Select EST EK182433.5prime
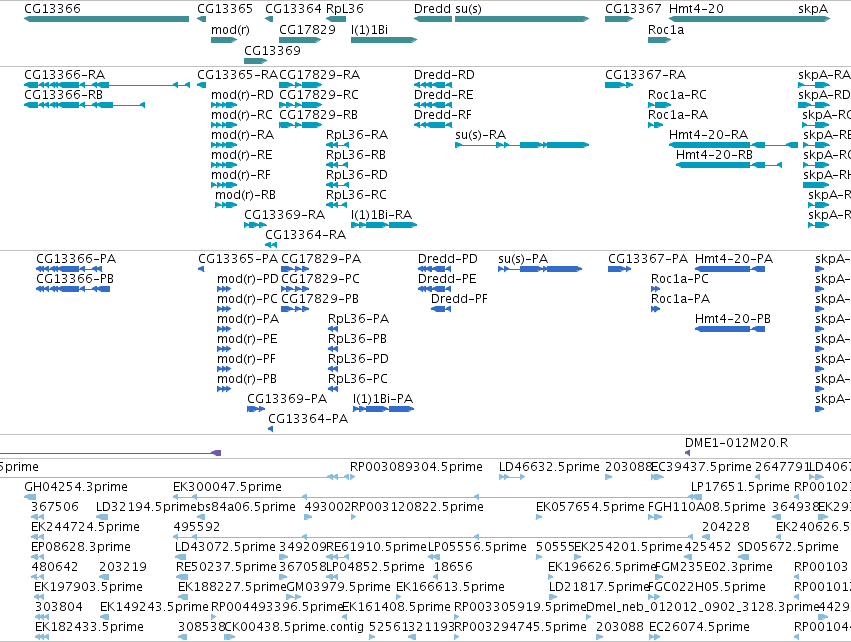 [42, 637]
